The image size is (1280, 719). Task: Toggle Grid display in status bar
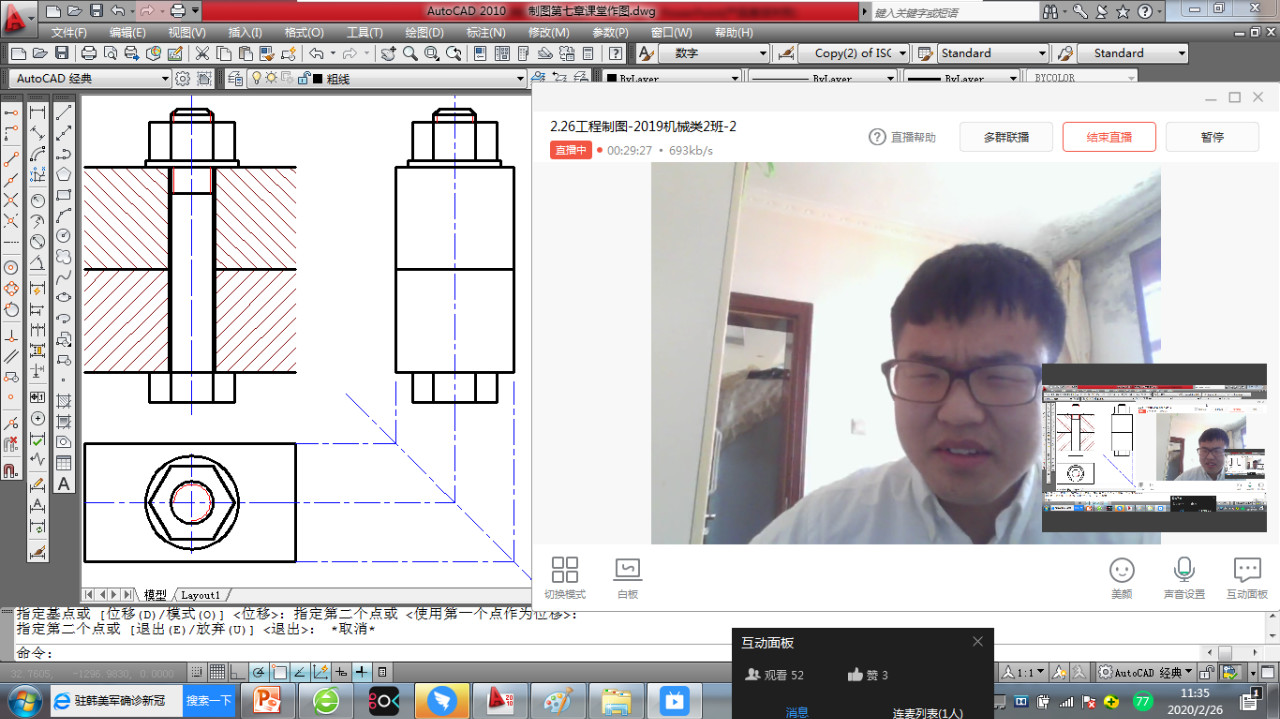pos(216,672)
